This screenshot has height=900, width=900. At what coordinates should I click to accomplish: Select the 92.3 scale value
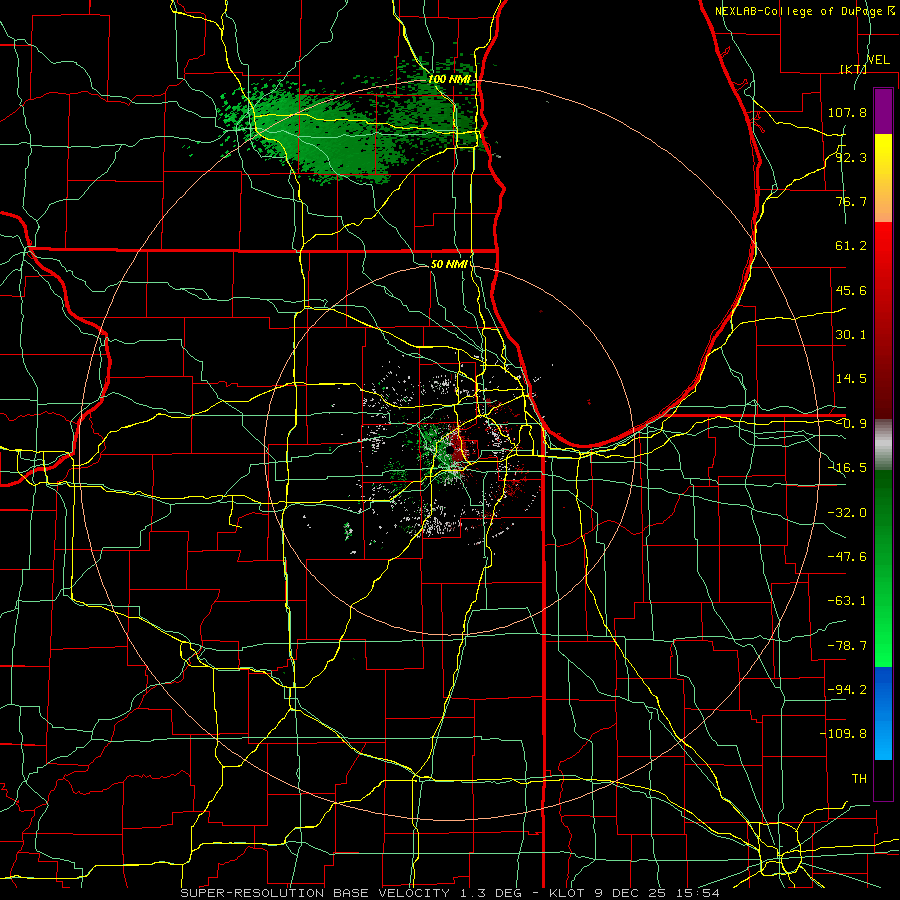pyautogui.click(x=851, y=157)
